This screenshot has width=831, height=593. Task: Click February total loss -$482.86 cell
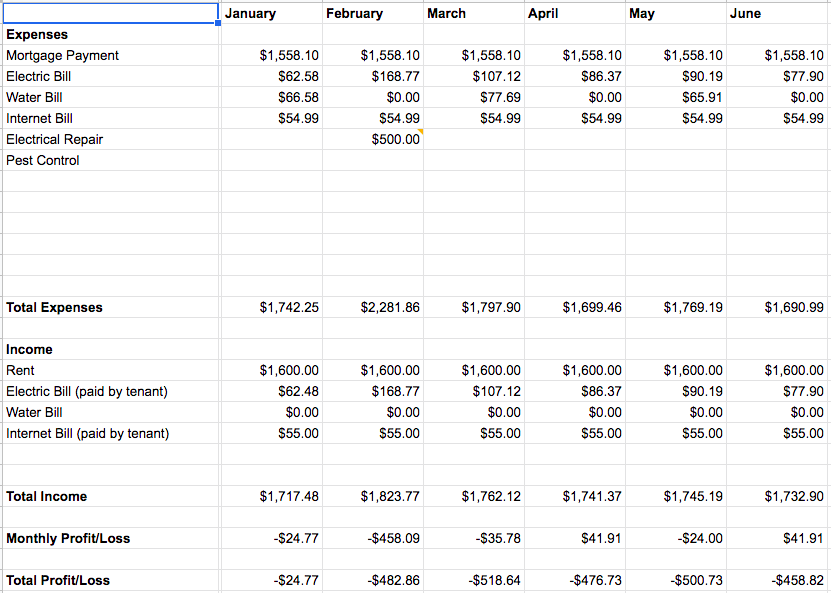click(x=373, y=580)
